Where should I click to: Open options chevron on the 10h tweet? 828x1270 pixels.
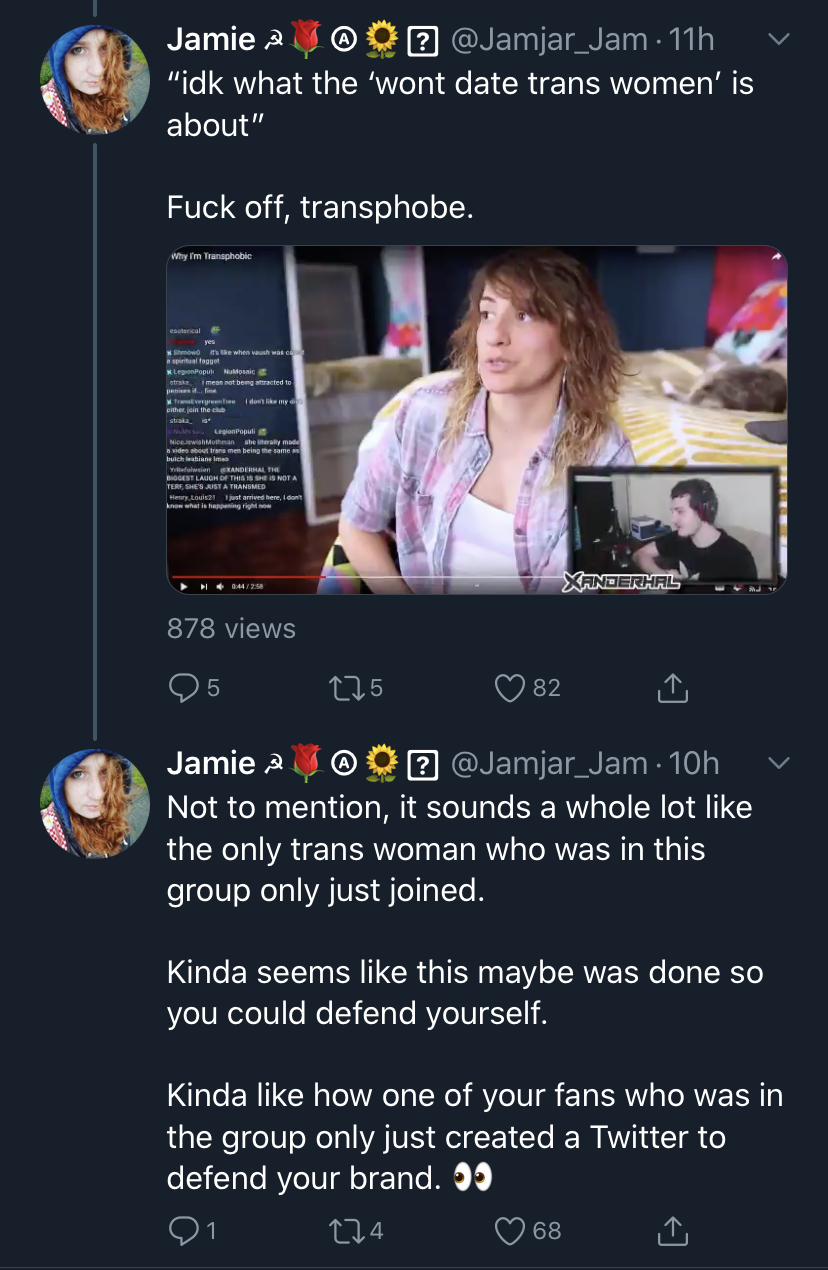(779, 763)
